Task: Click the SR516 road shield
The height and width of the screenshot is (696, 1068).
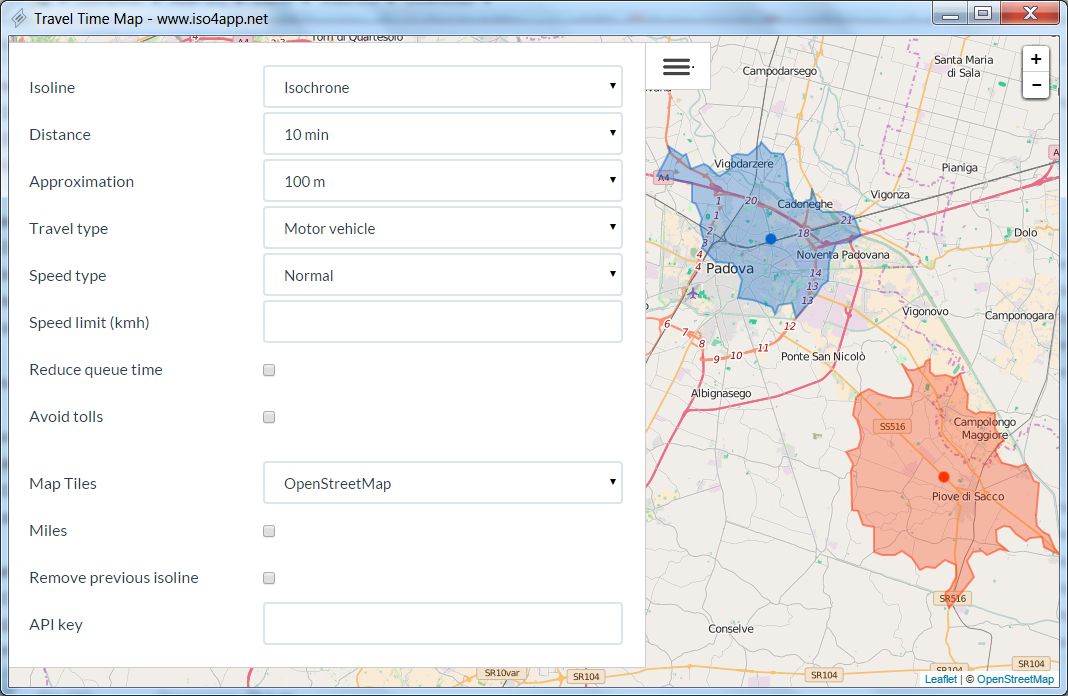Action: (x=952, y=599)
